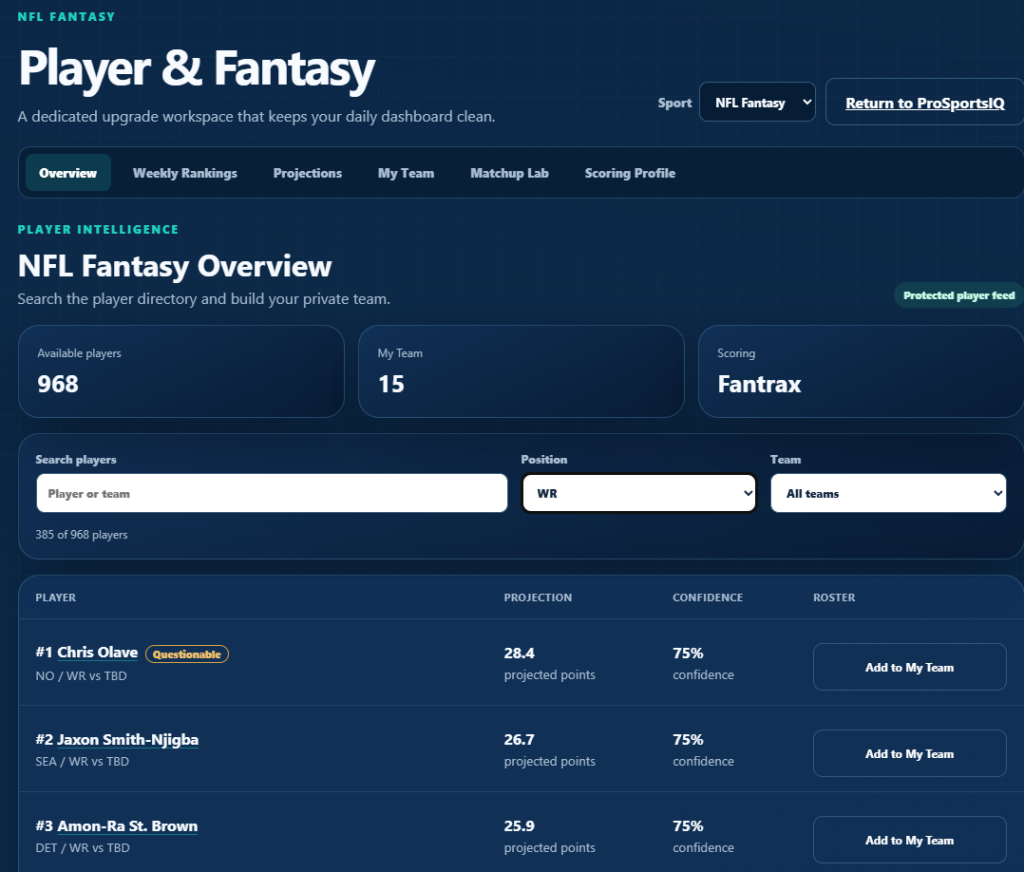Open the Weekly Rankings tab
Viewport: 1024px width, 872px height.
coord(185,173)
